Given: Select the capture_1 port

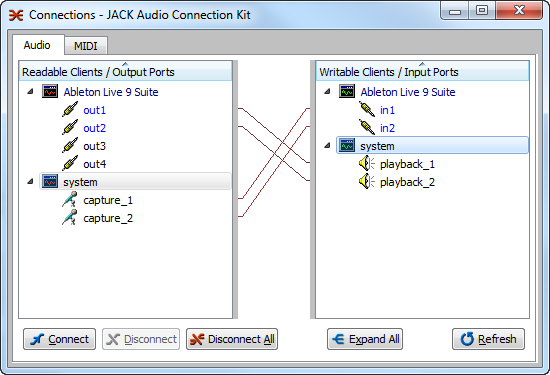Looking at the screenshot, I should point(108,200).
